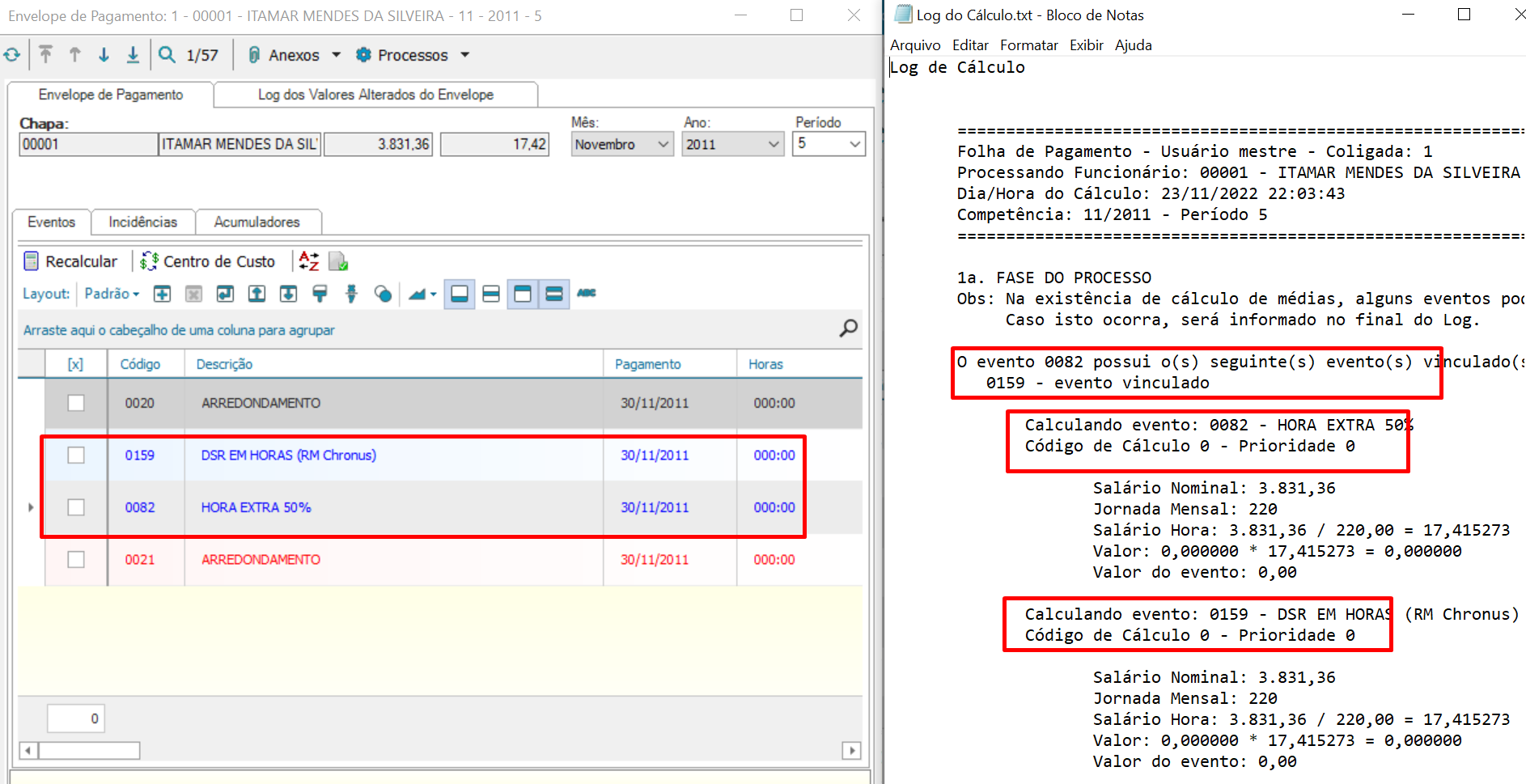Screen dimensions: 1526x784
Task: Toggle the bottom panel layout icon
Action: 460,294
